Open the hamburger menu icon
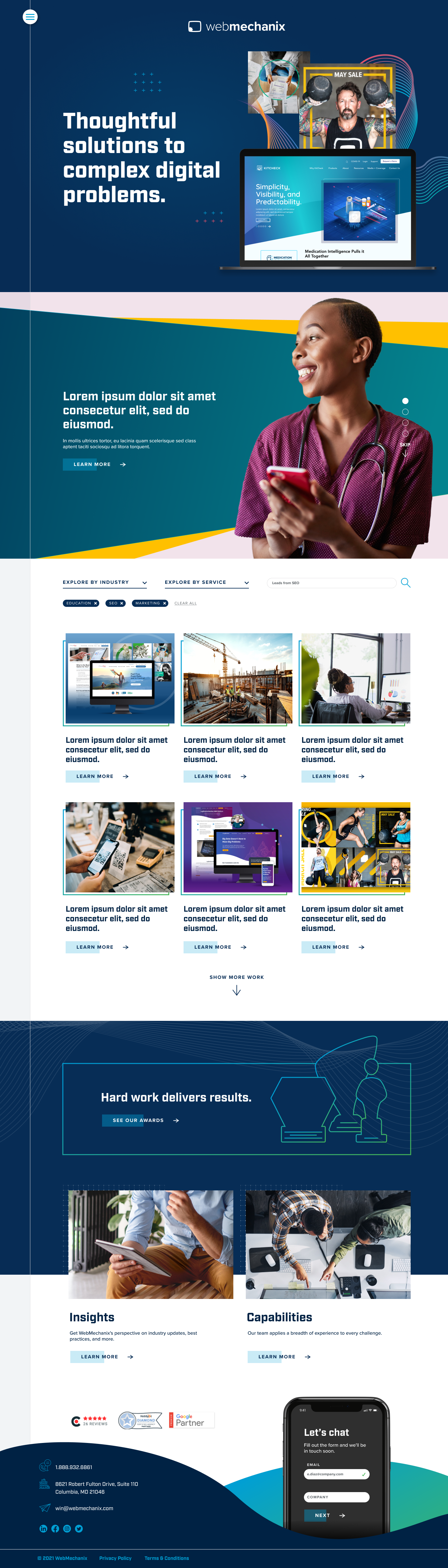The width and height of the screenshot is (448, 1568). 30,17
